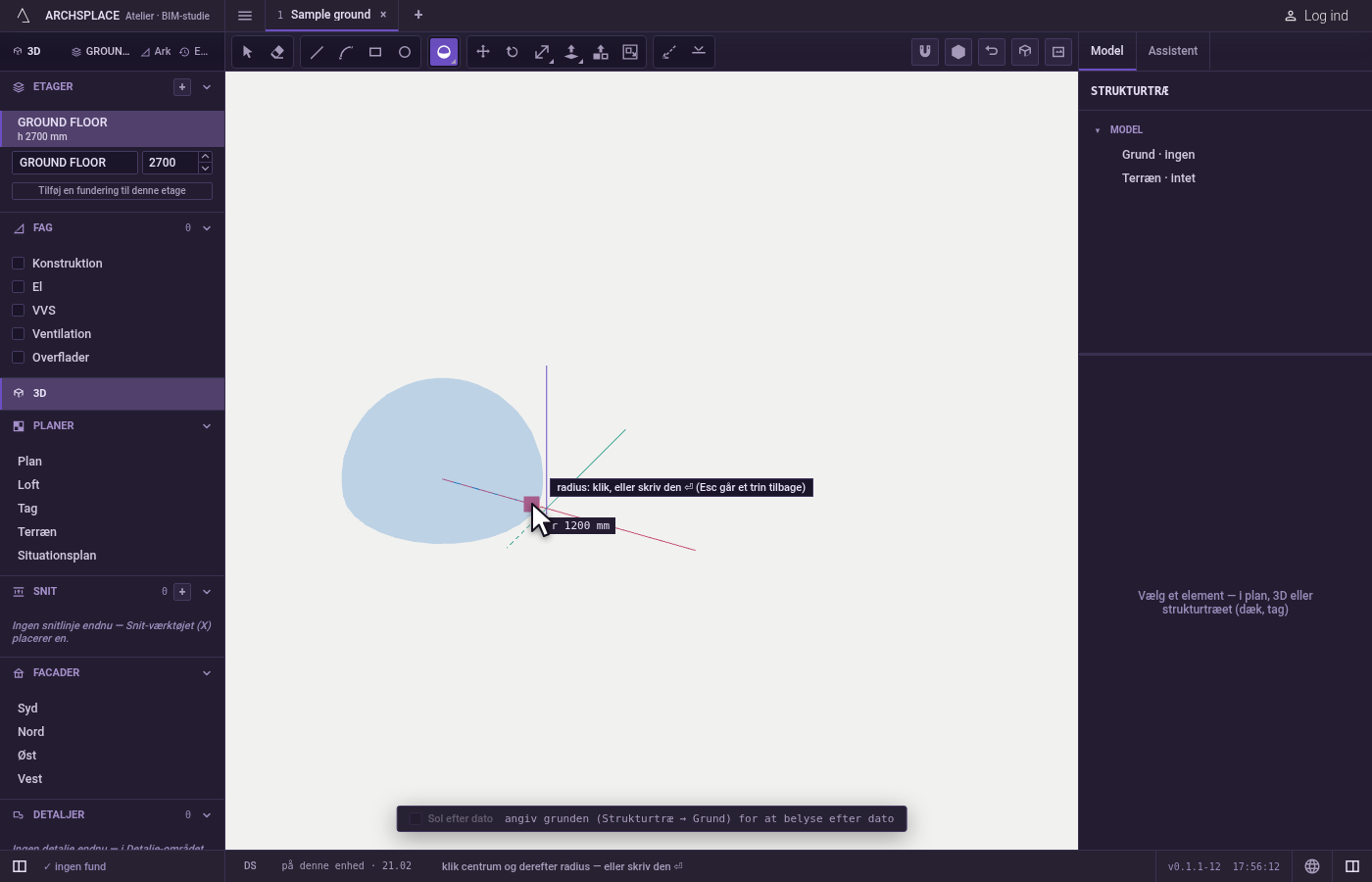Click the undo arrow in toolbar

point(992,52)
